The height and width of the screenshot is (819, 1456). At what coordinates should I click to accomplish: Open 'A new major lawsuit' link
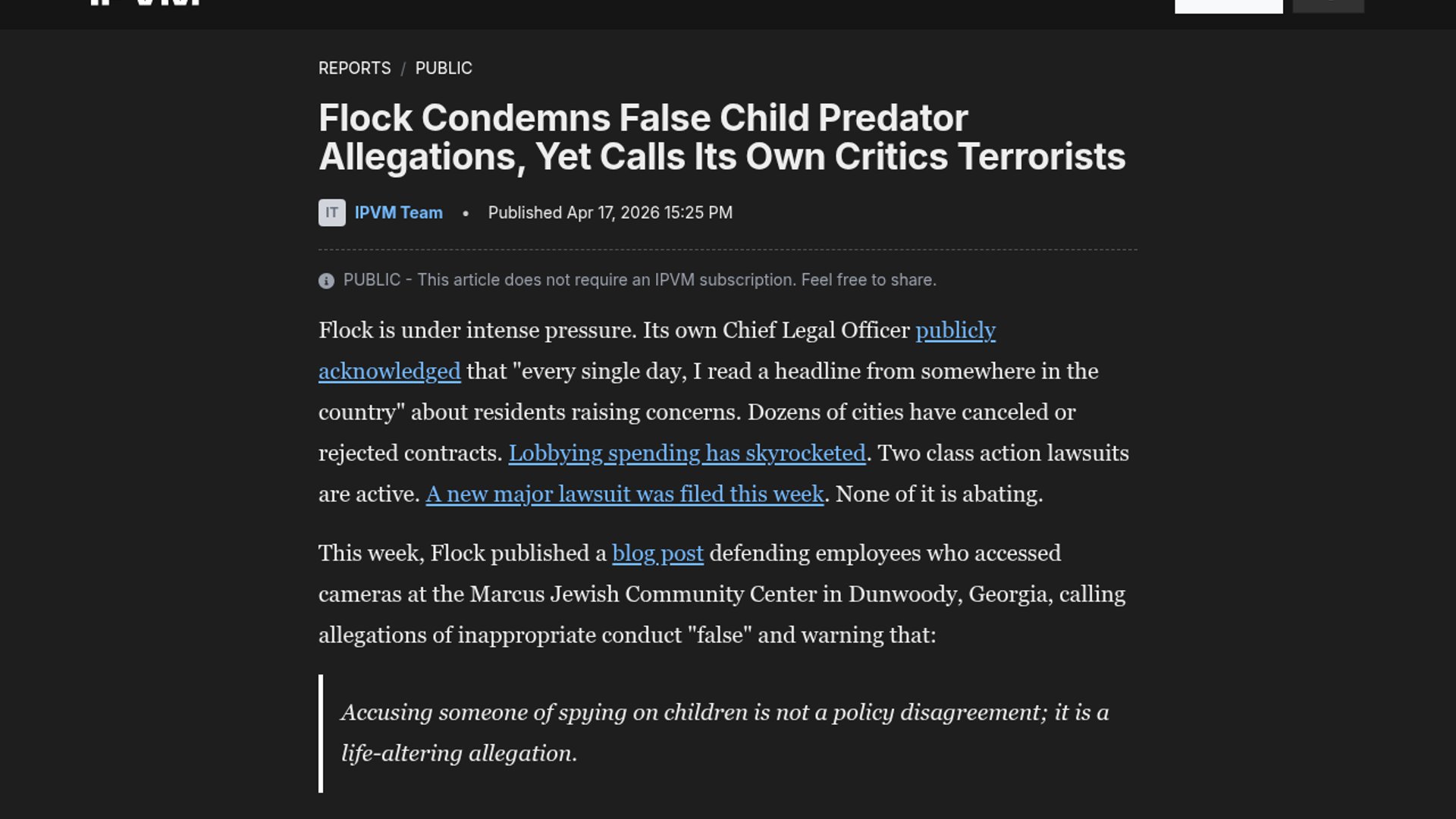tap(624, 494)
